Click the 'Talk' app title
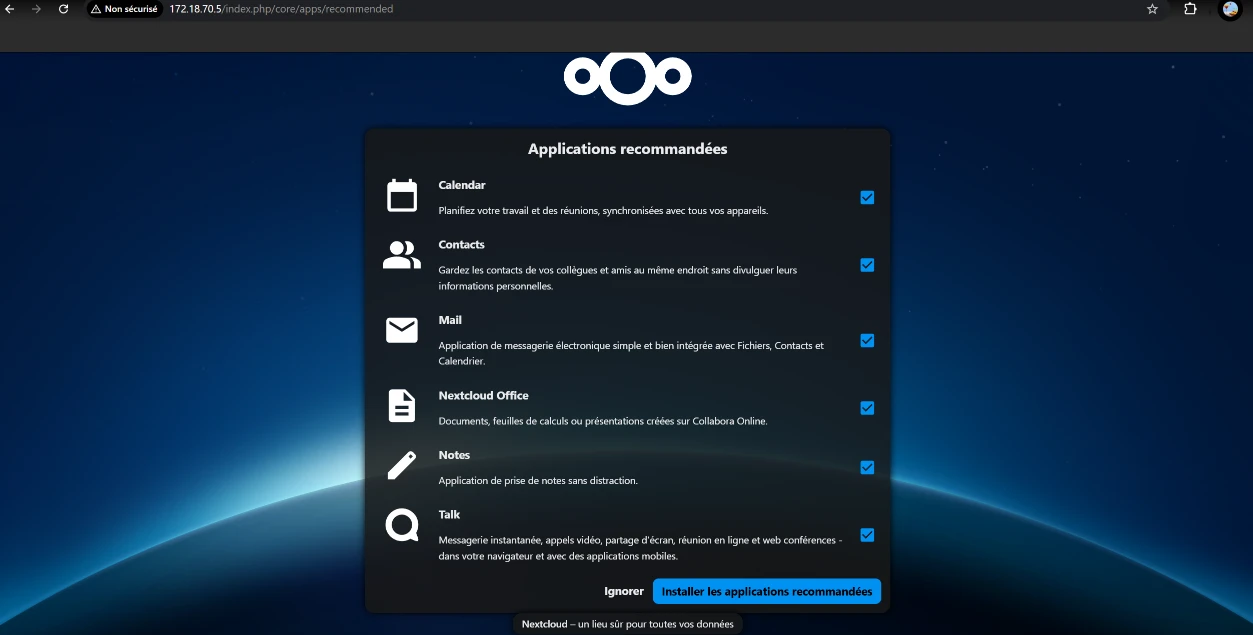The width and height of the screenshot is (1253, 635). [449, 514]
